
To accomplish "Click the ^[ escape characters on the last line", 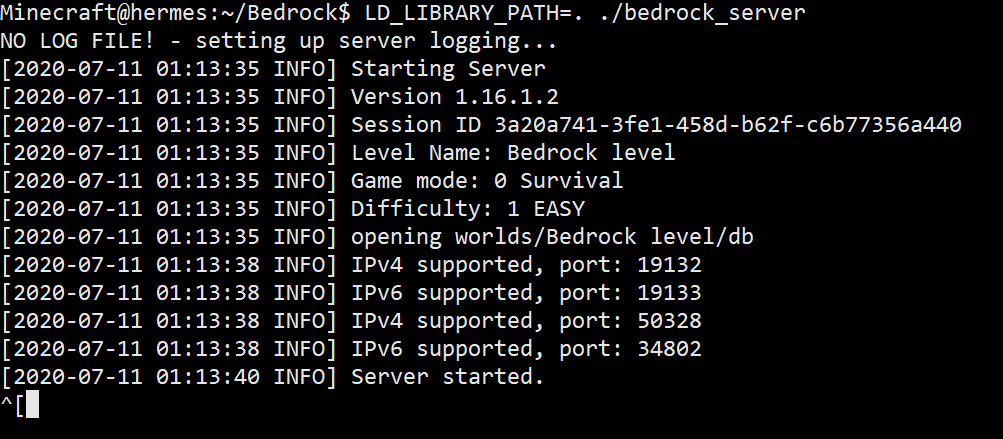I will (13, 405).
